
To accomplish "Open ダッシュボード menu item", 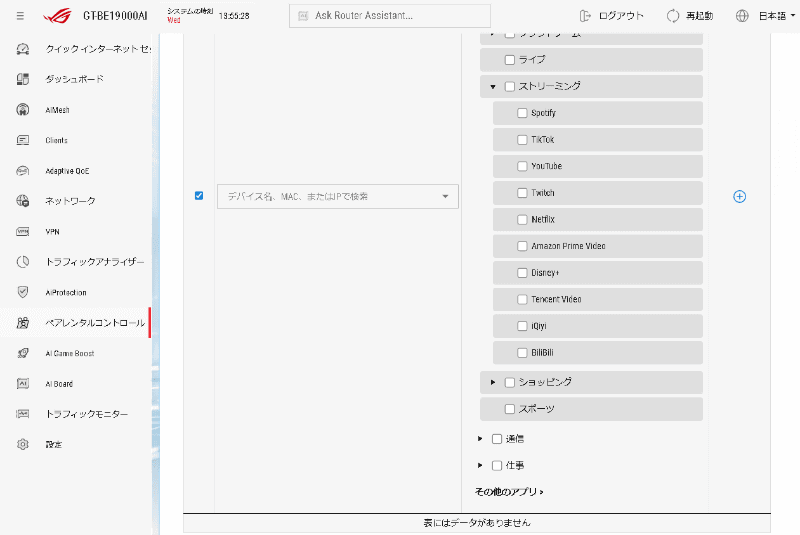I will 74,79.
